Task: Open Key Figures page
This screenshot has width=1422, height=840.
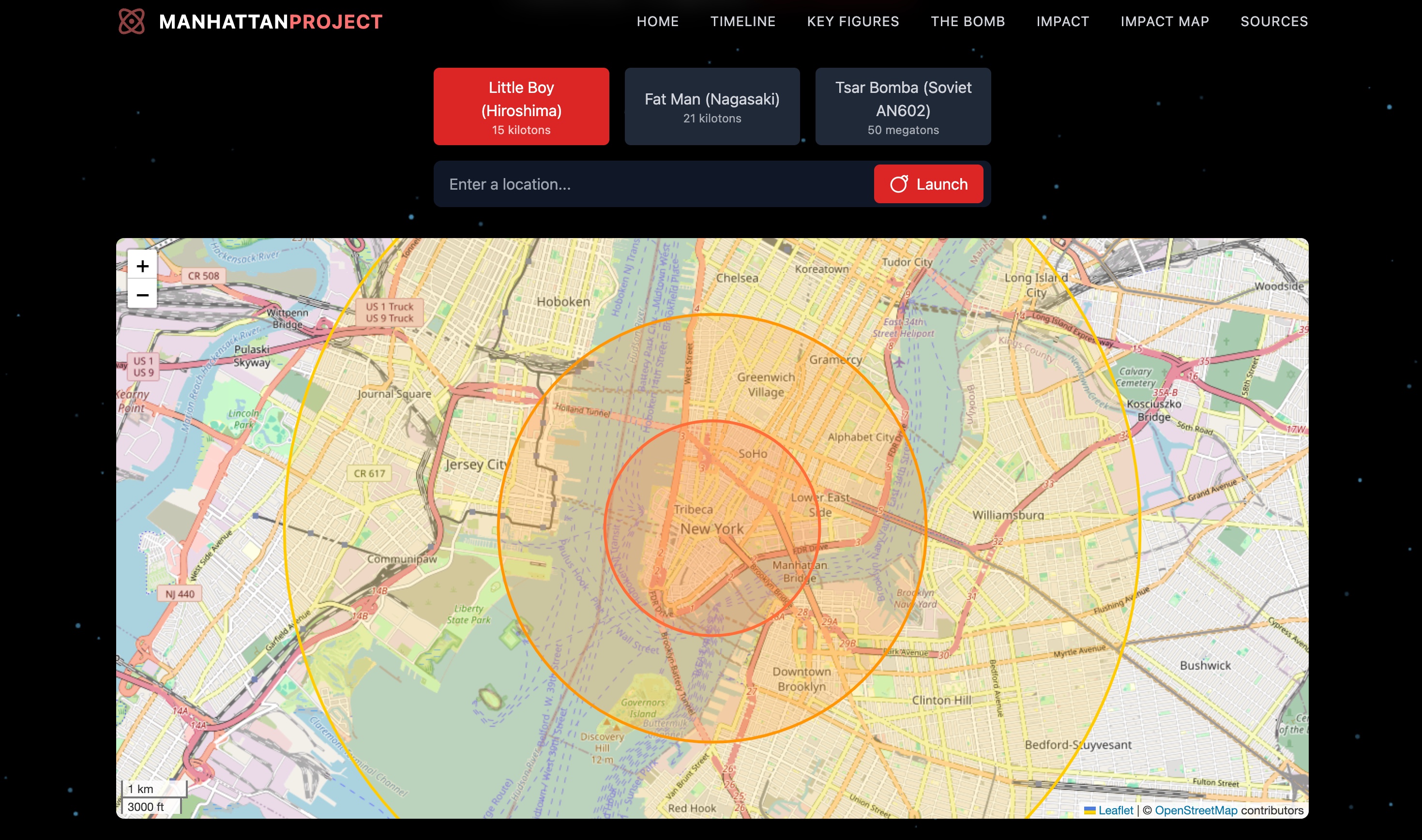Action: coord(852,21)
